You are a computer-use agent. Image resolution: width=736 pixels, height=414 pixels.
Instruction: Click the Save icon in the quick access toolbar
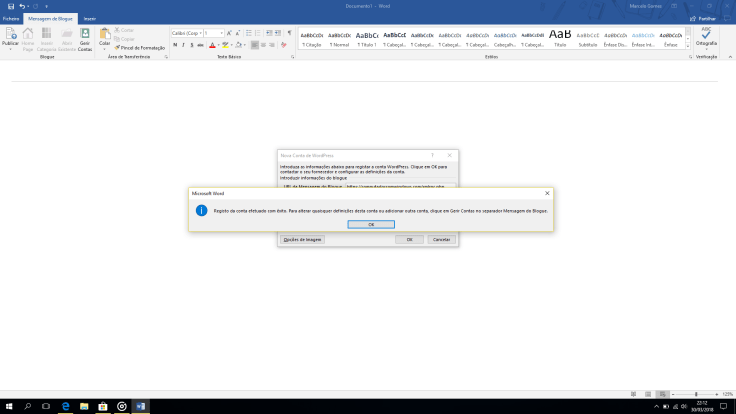(10, 6)
